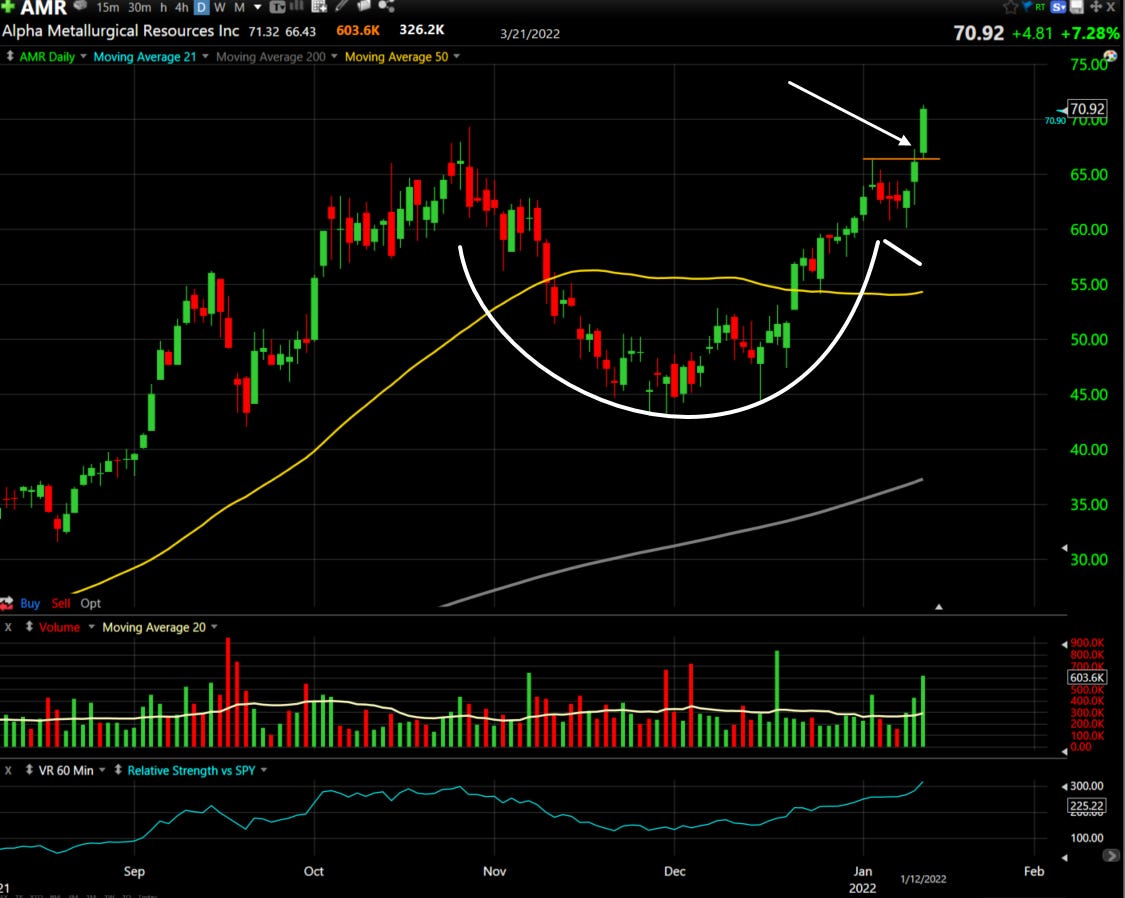Viewport: 1125px width, 898px height.
Task: Select the Daily (D) timeframe
Action: tap(202, 7)
